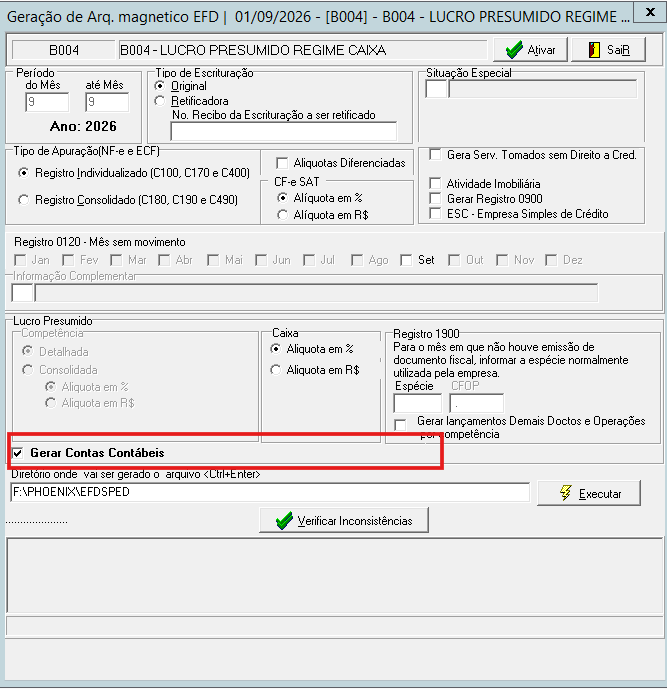Click the green checkmark icon on Ativar
Image resolution: width=667 pixels, height=689 pixels.
(514, 50)
